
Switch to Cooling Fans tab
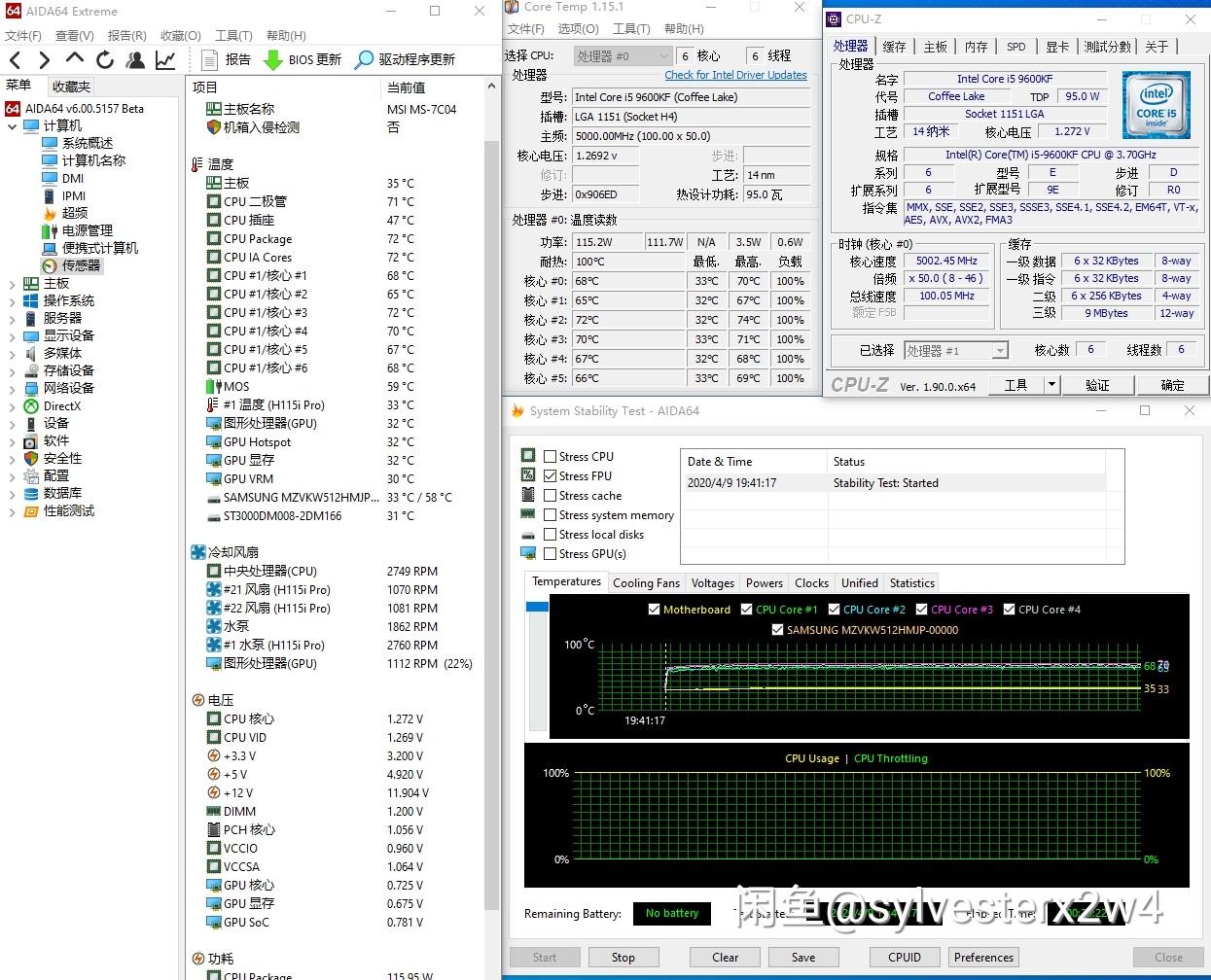click(x=646, y=583)
